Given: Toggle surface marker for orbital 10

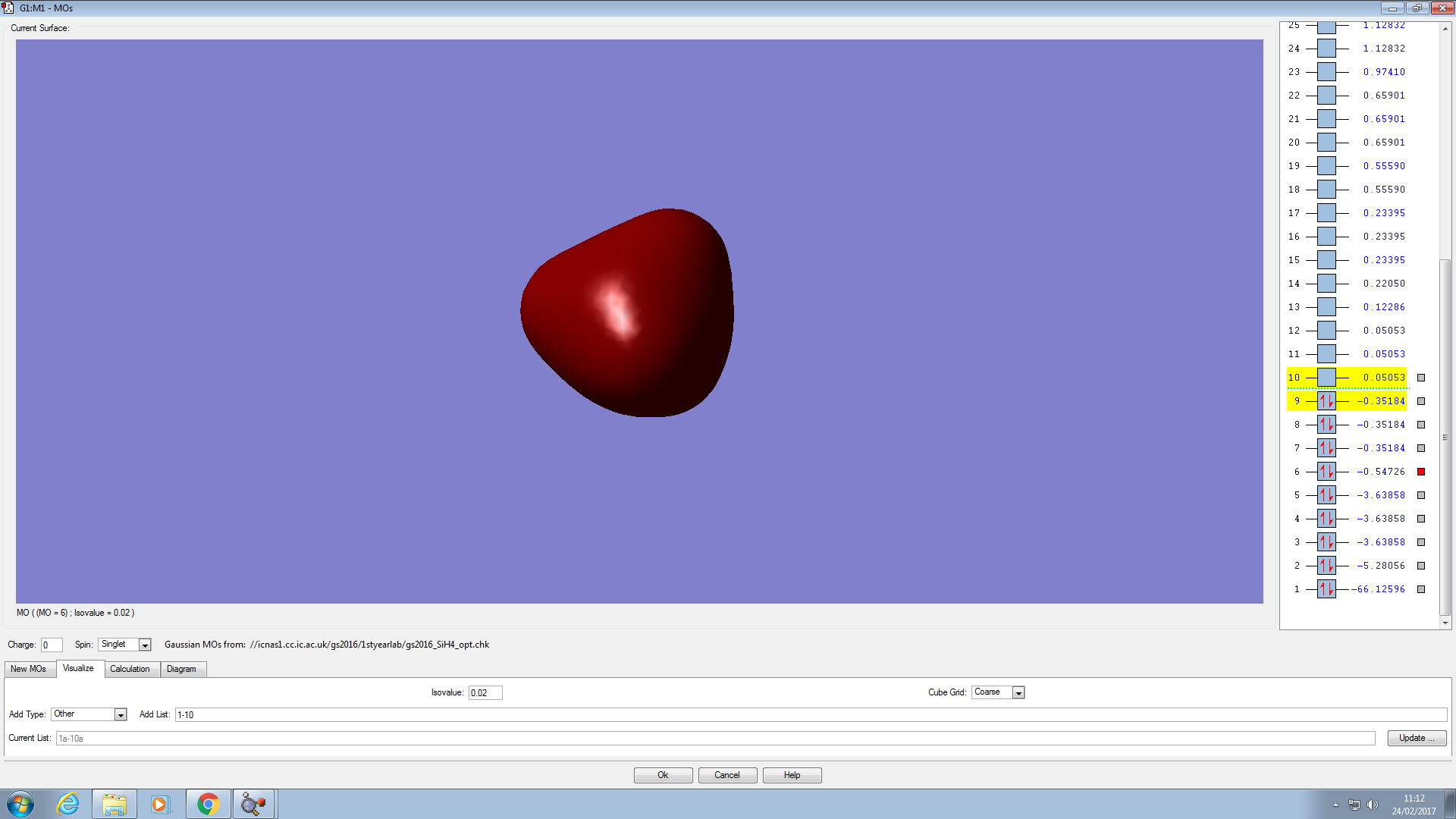Looking at the screenshot, I should 1421,378.
